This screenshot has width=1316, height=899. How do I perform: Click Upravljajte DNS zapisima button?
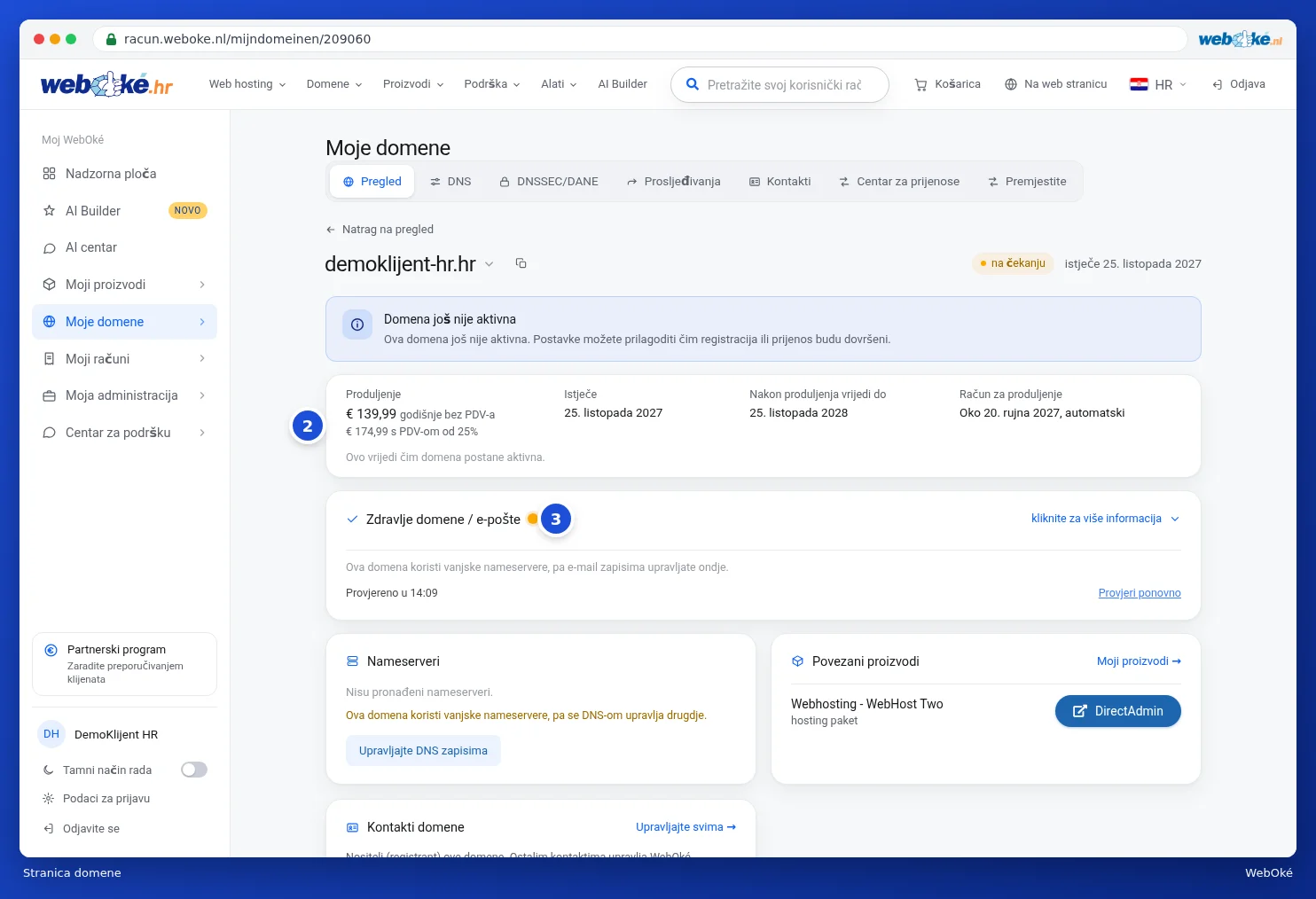(x=423, y=751)
